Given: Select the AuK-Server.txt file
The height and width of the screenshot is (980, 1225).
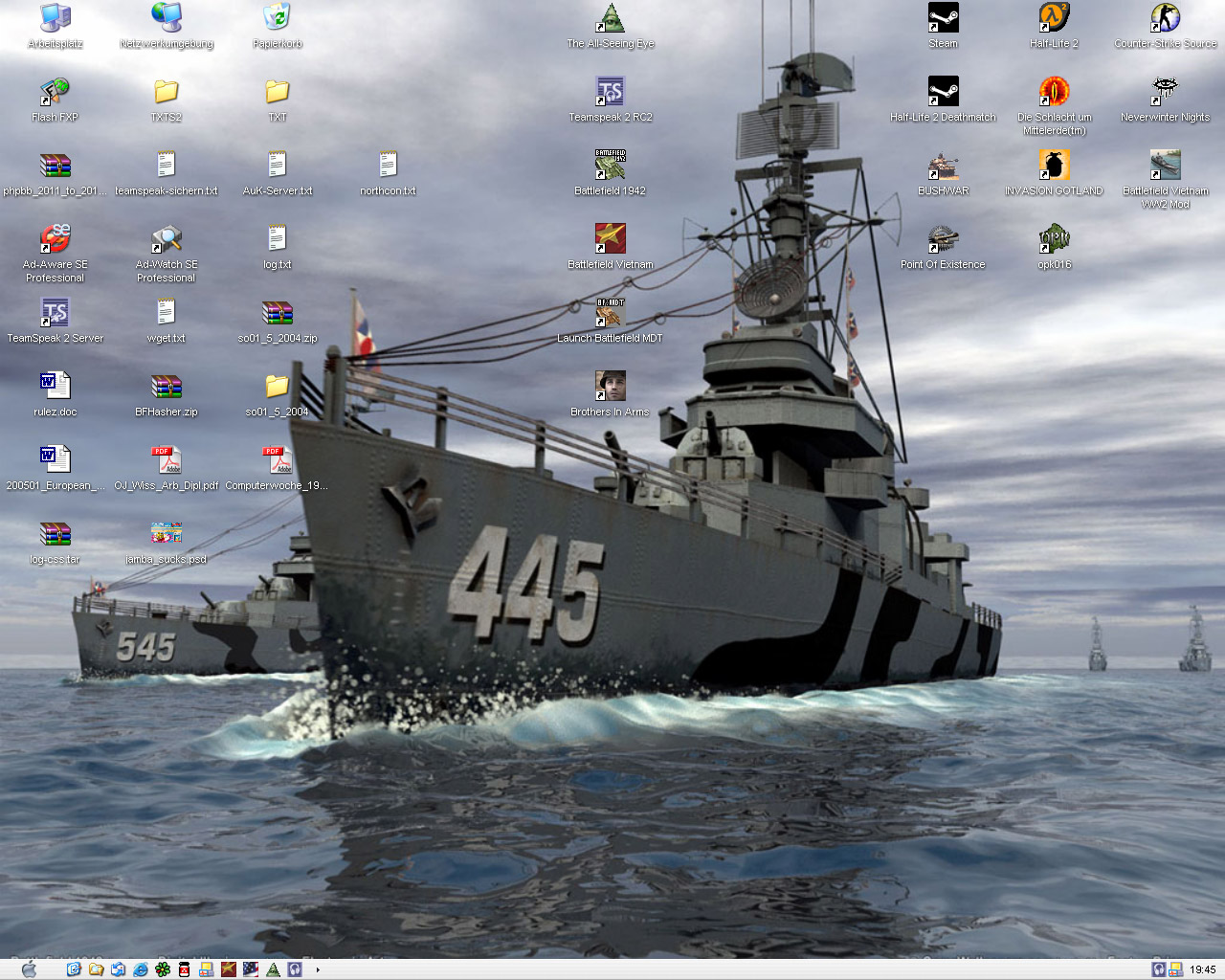Looking at the screenshot, I should click(x=278, y=173).
